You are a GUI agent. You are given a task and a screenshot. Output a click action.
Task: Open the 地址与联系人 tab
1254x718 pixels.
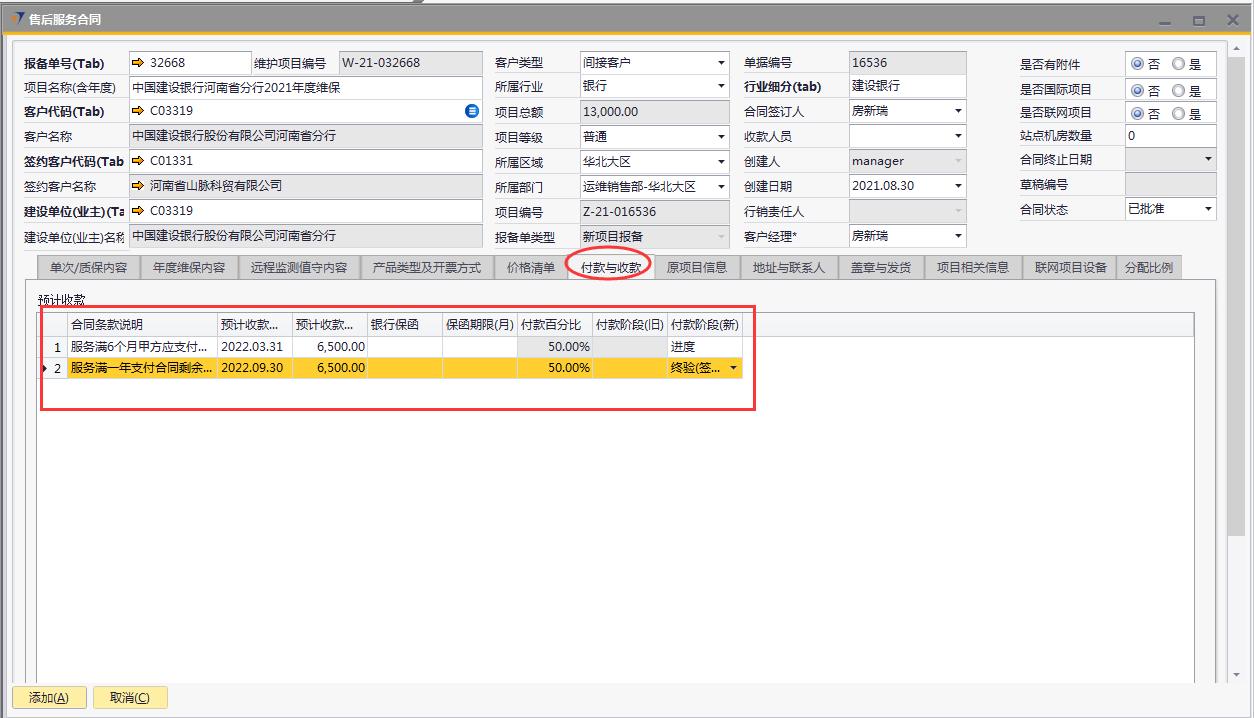[789, 268]
